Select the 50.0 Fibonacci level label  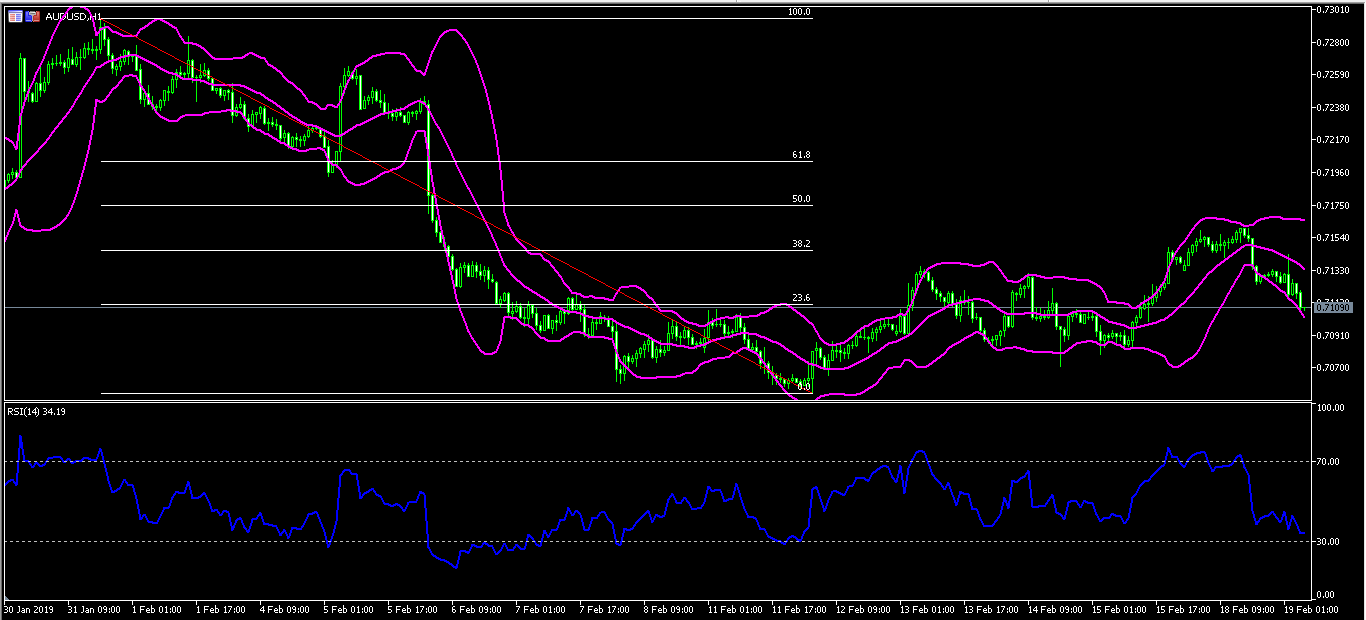click(x=800, y=200)
